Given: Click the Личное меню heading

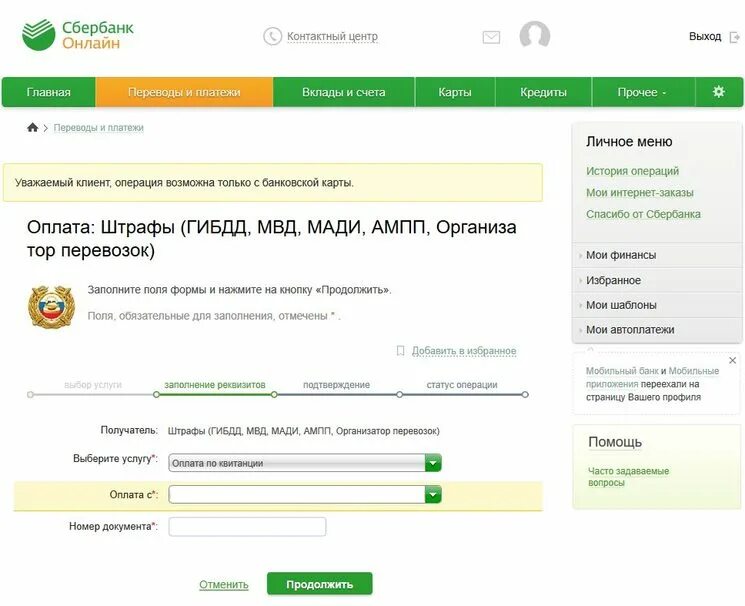Looking at the screenshot, I should (x=629, y=142).
